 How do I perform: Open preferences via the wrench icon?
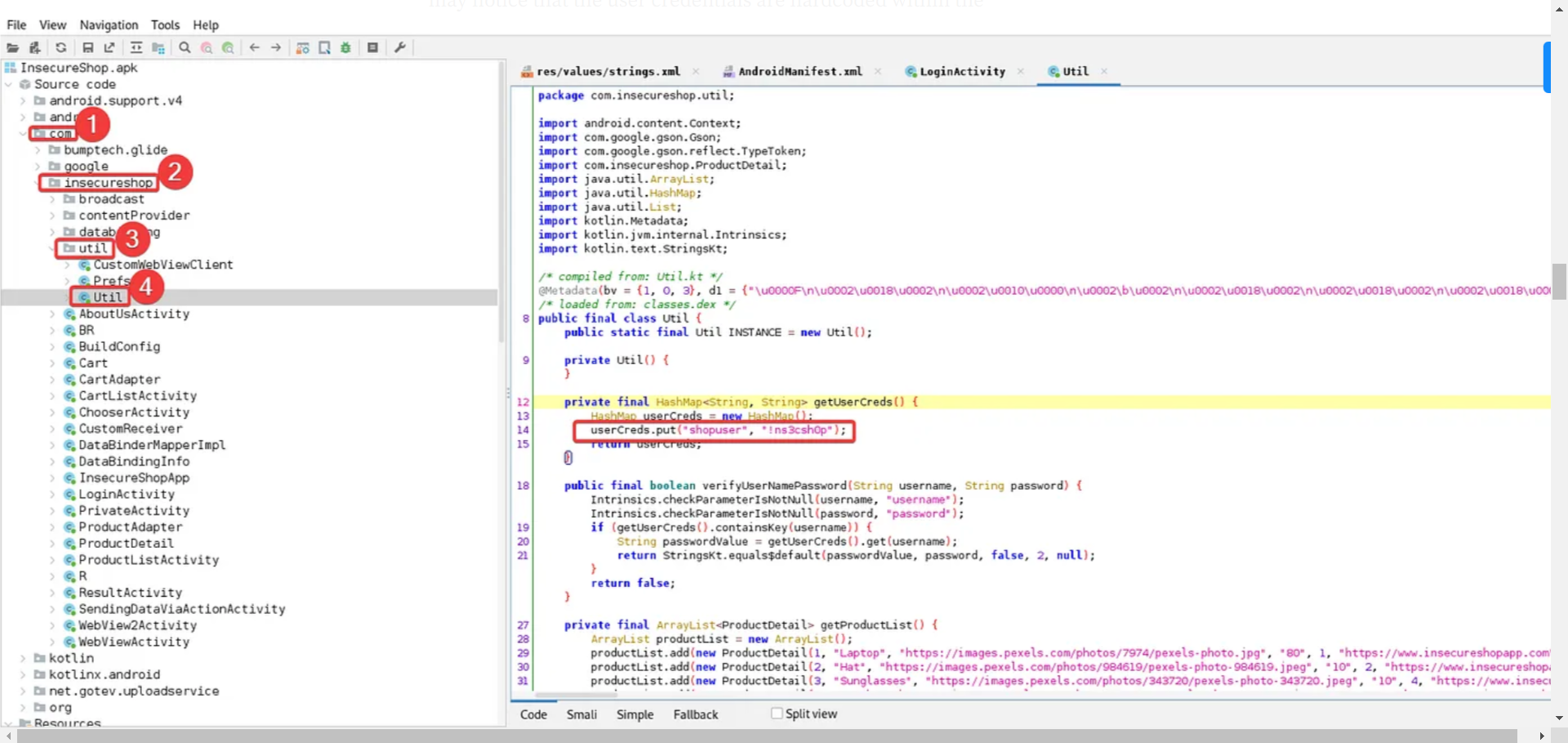click(x=399, y=48)
